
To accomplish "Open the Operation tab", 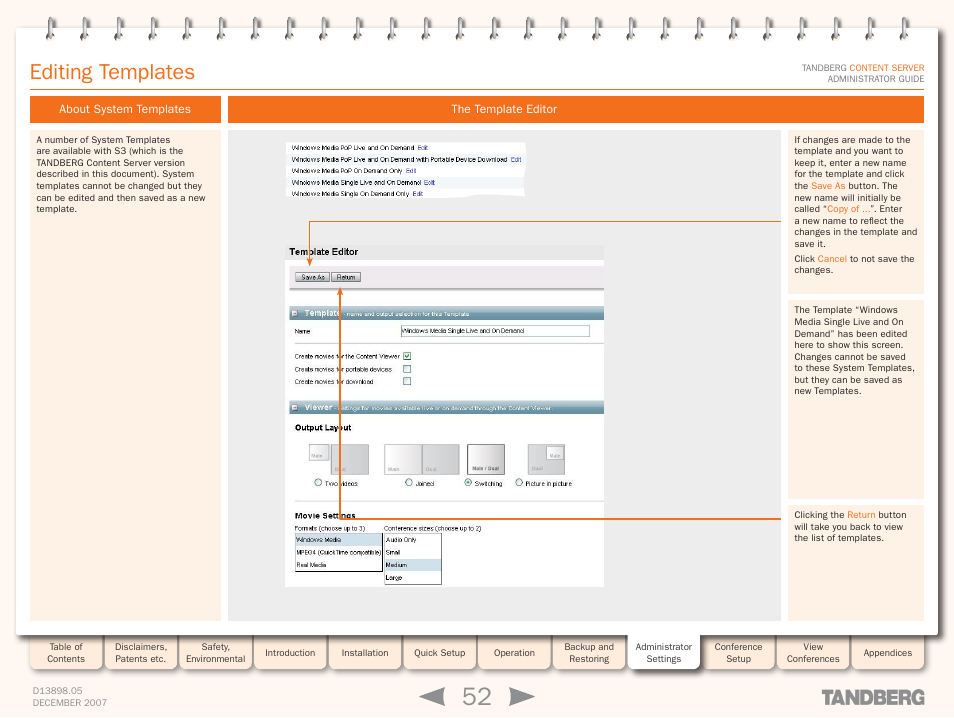I will tap(514, 653).
